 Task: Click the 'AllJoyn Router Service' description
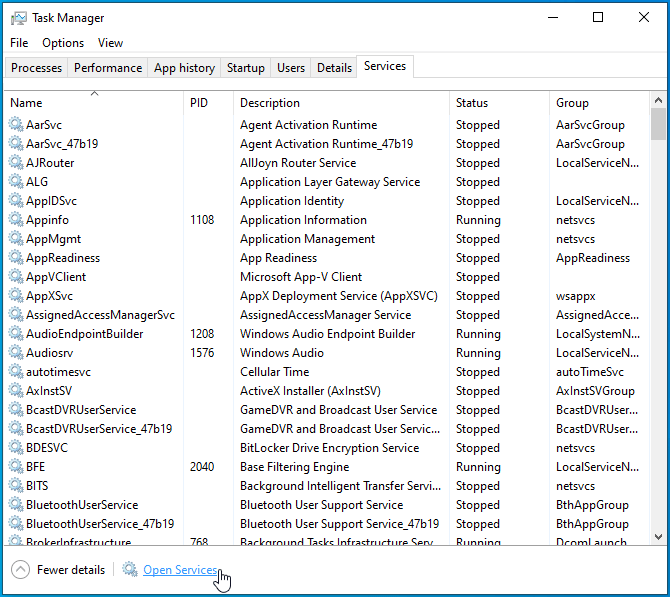(298, 163)
